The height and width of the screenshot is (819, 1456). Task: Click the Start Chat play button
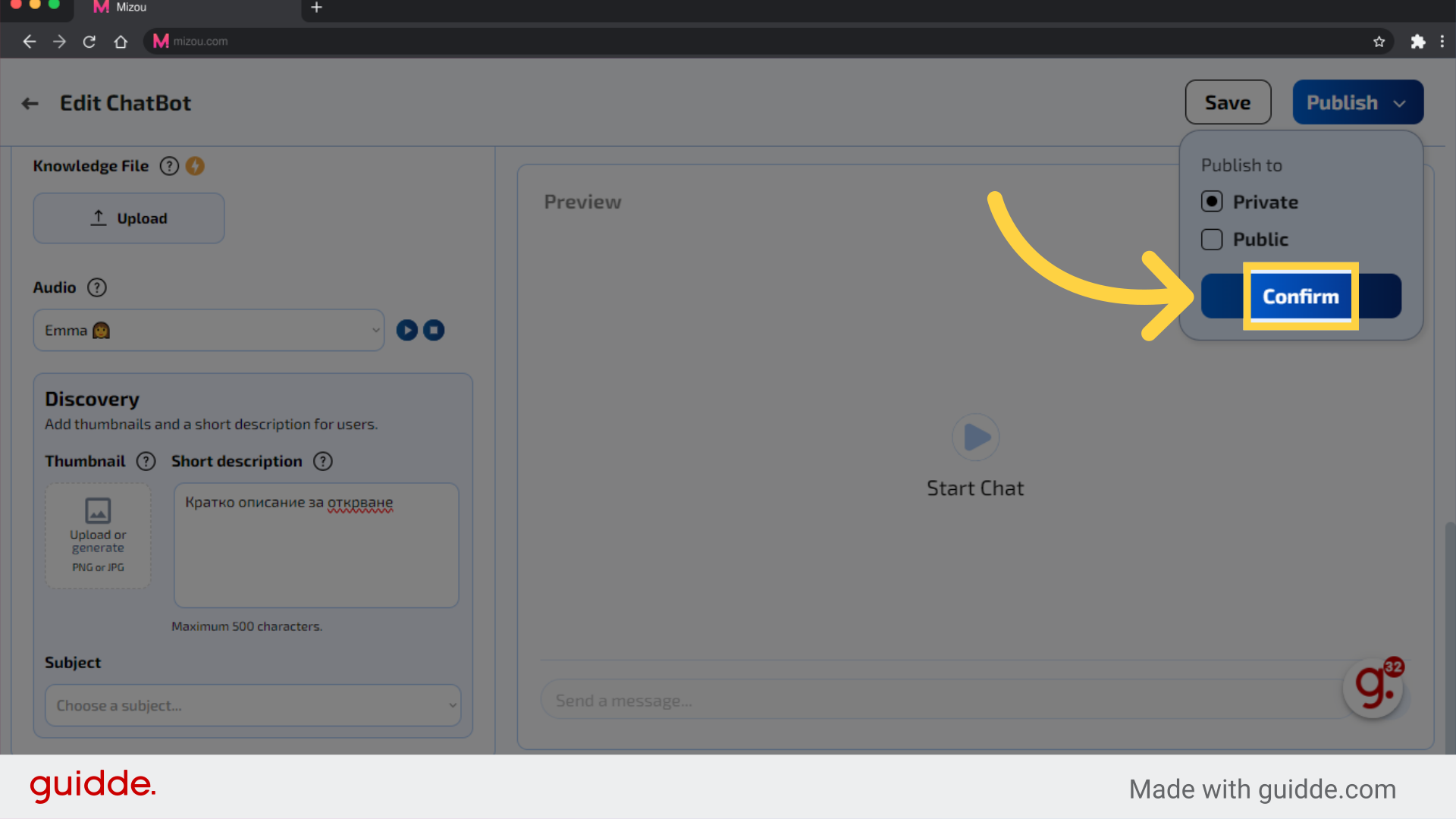click(975, 437)
